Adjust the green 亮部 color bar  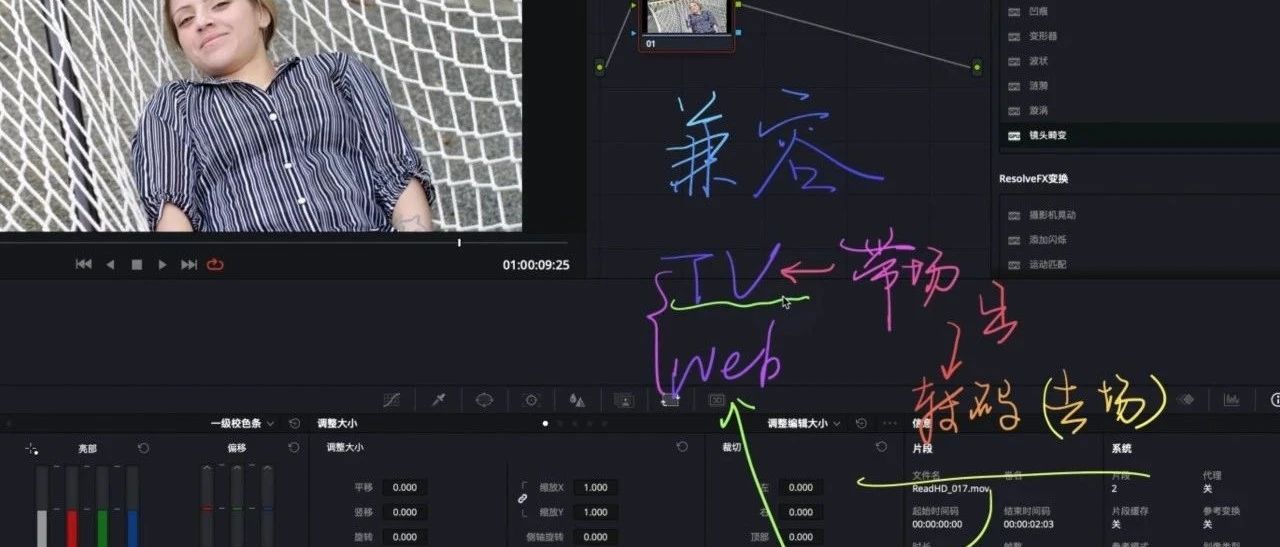pos(101,506)
